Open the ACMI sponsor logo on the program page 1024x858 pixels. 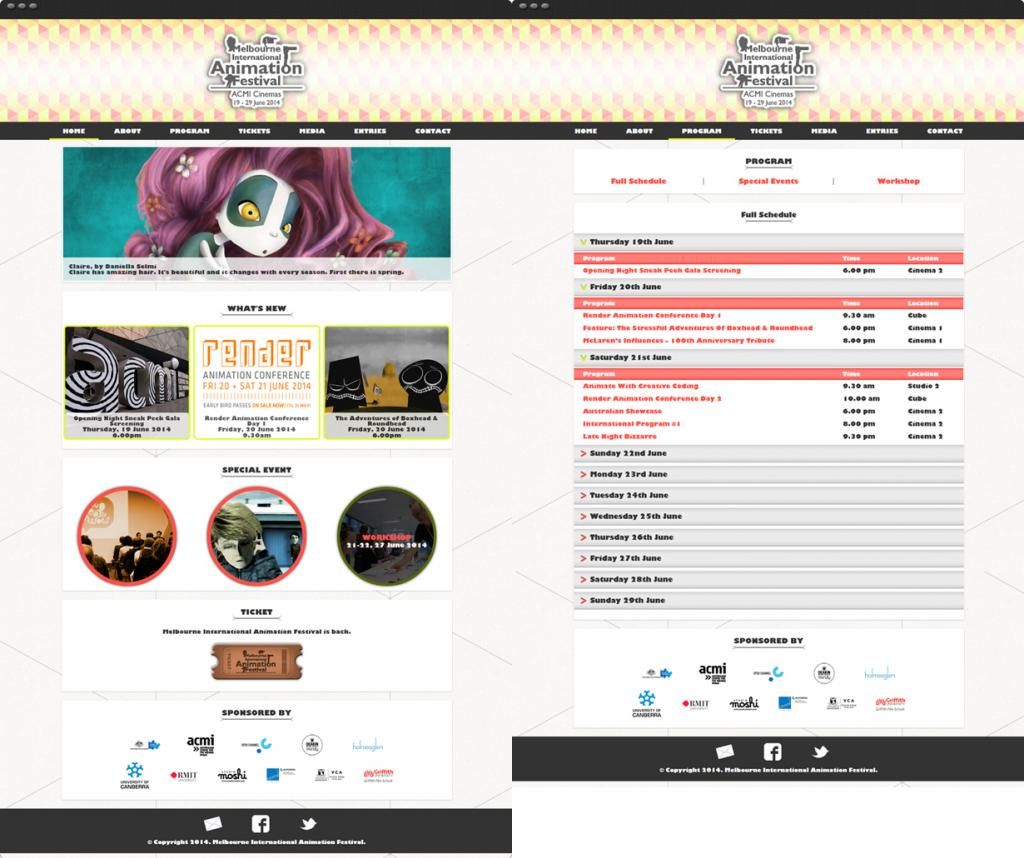(712, 672)
